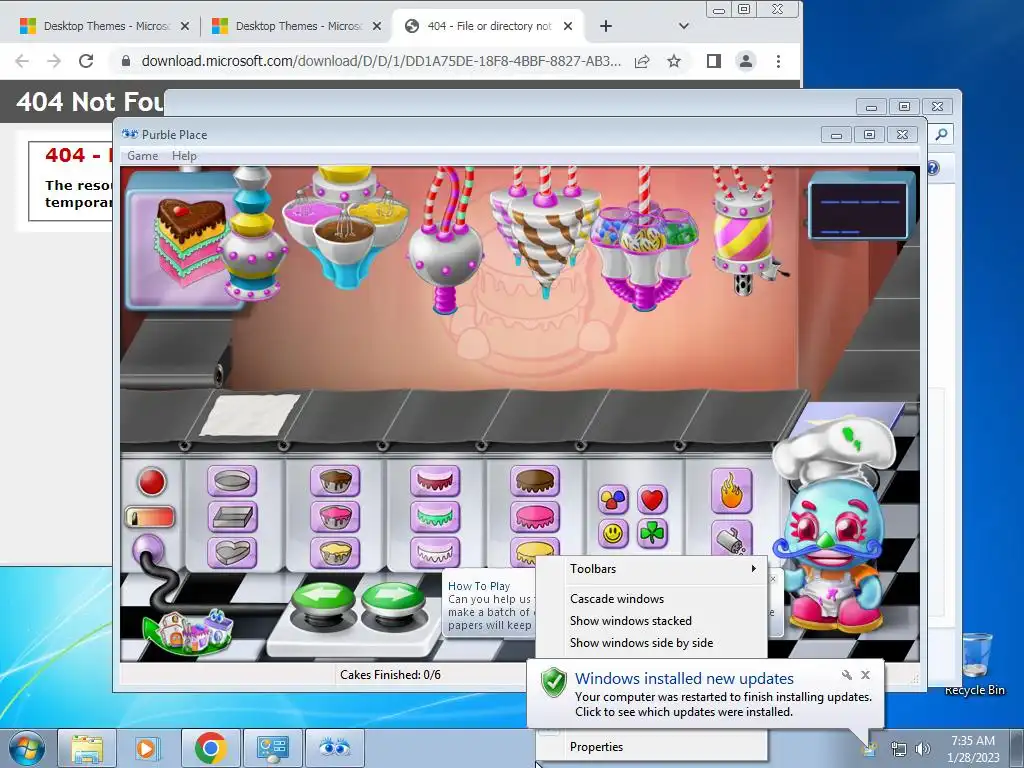Select the heart-shaped cake pan button
Screen dimensions: 1024x768
pos(232,552)
